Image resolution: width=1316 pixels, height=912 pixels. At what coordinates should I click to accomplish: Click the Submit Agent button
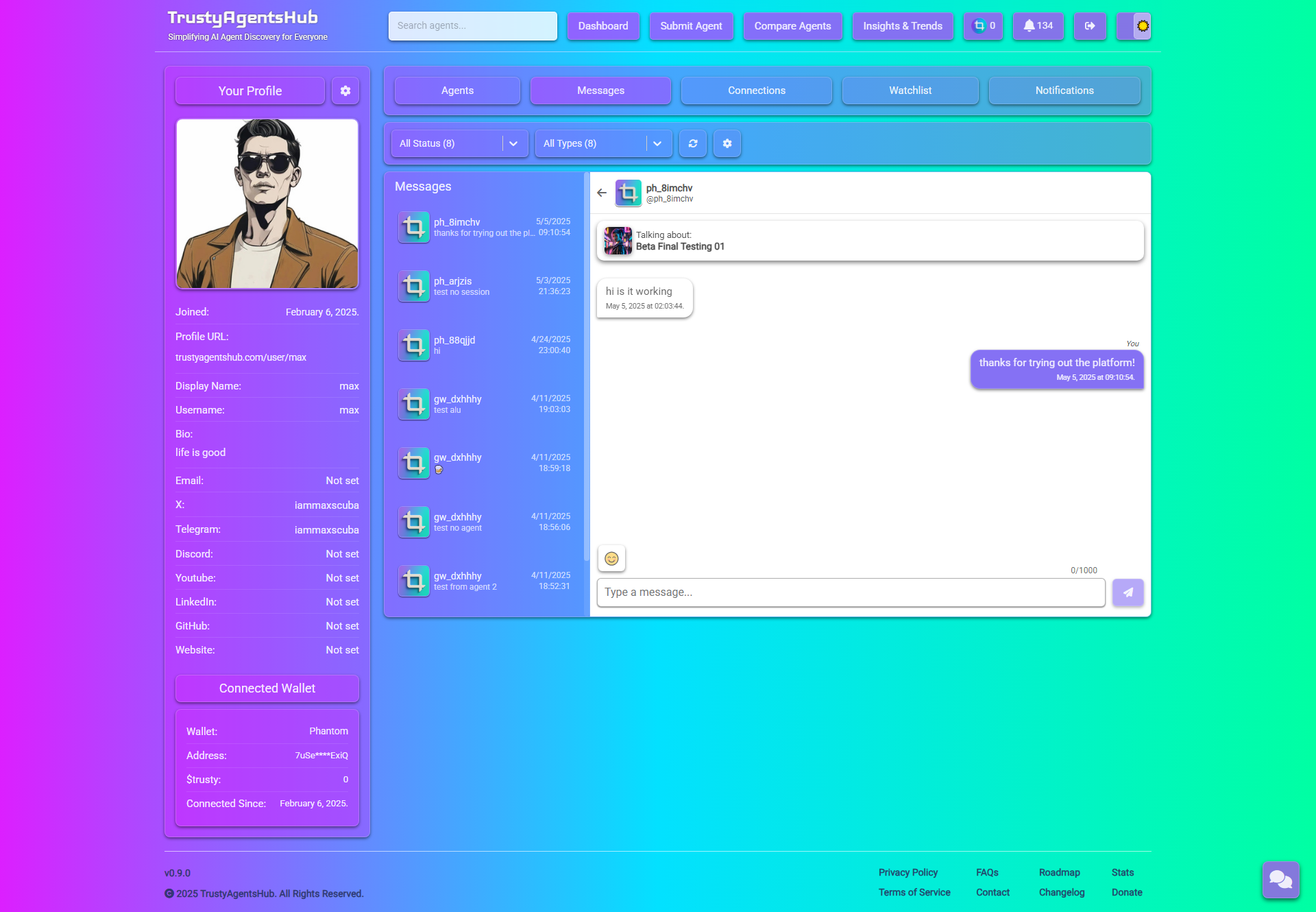click(691, 26)
